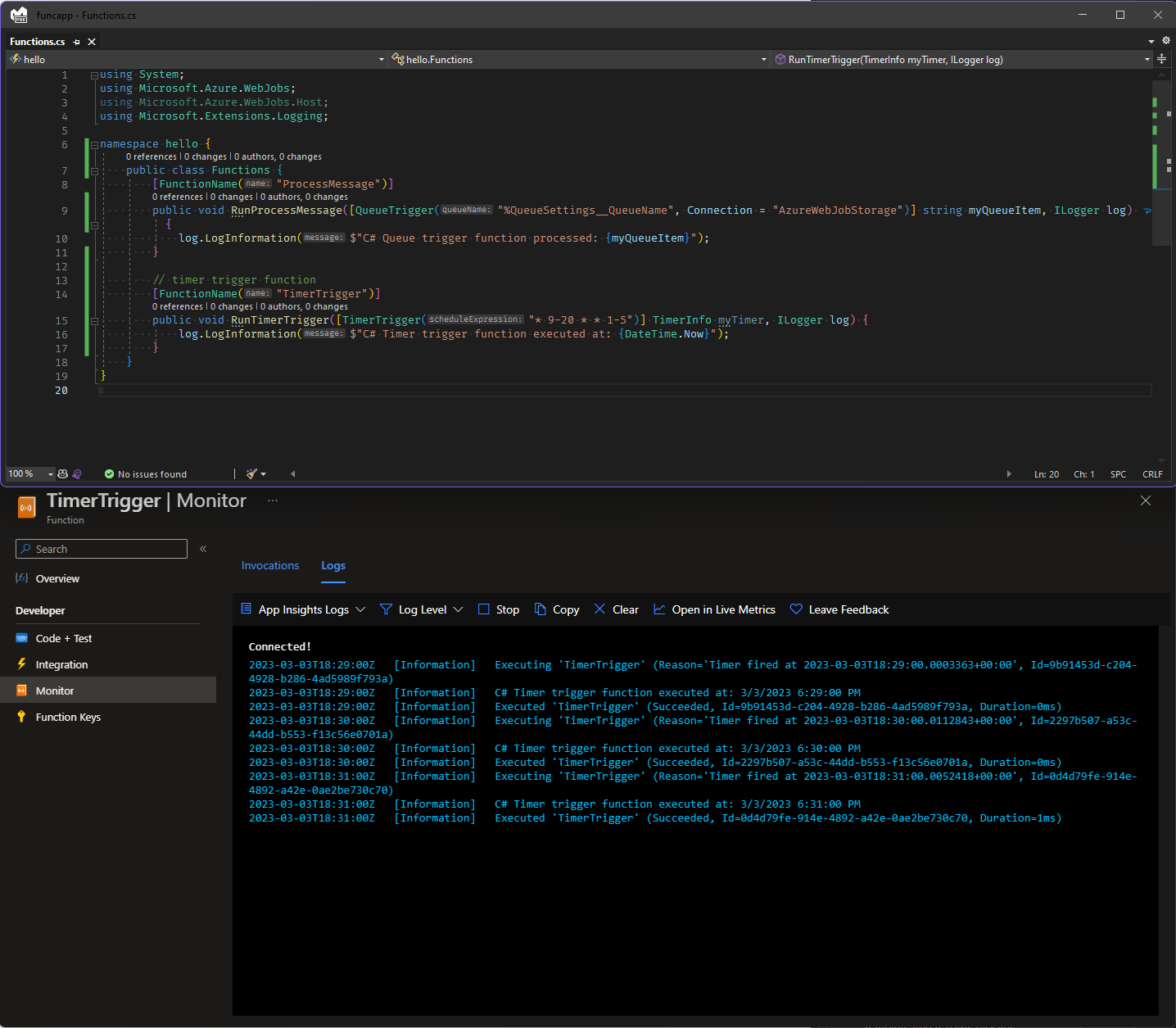The height and width of the screenshot is (1028, 1176).
Task: Click the GitHub Copilot status icon
Action: (x=62, y=473)
